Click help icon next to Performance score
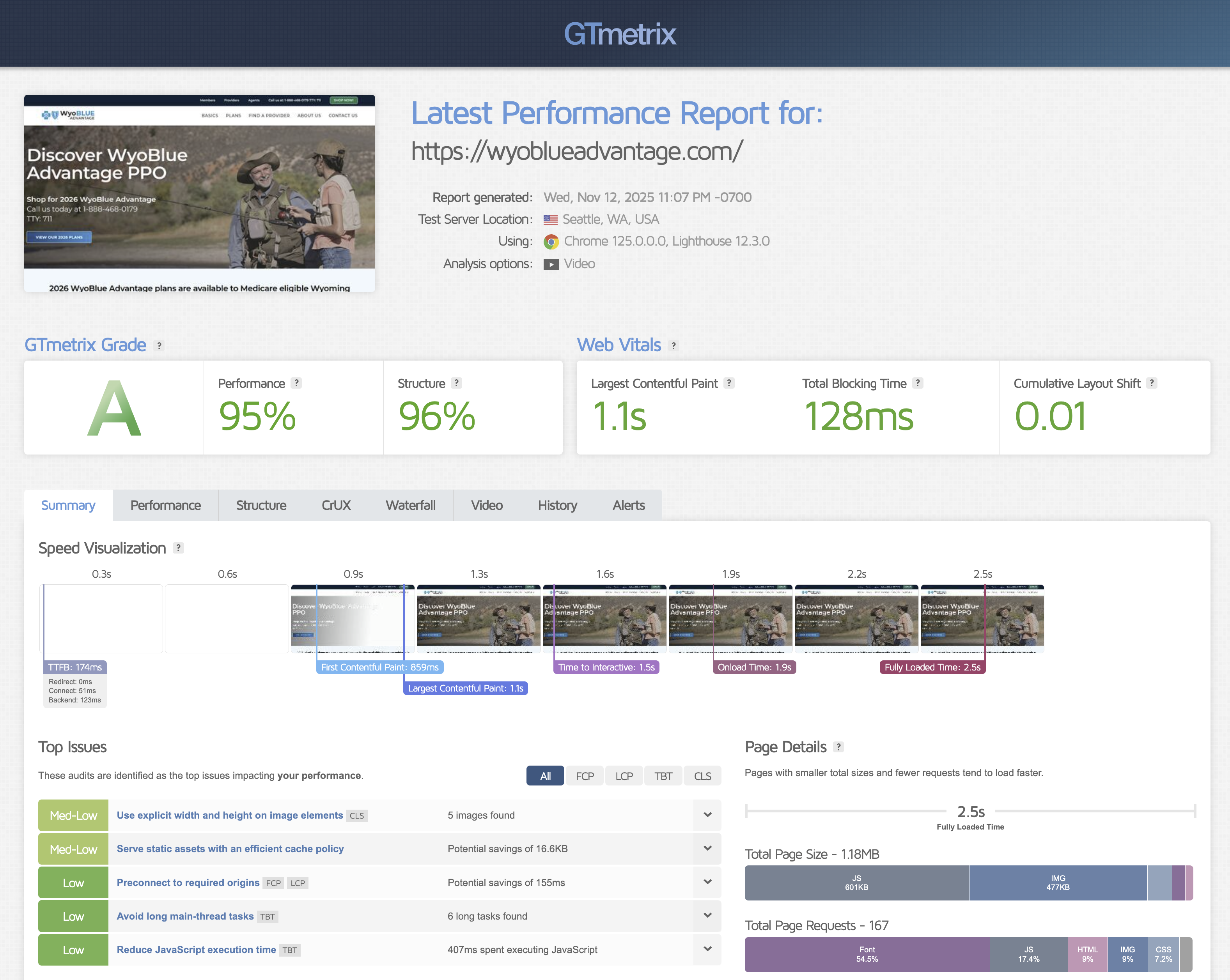1230x980 pixels. pos(296,383)
